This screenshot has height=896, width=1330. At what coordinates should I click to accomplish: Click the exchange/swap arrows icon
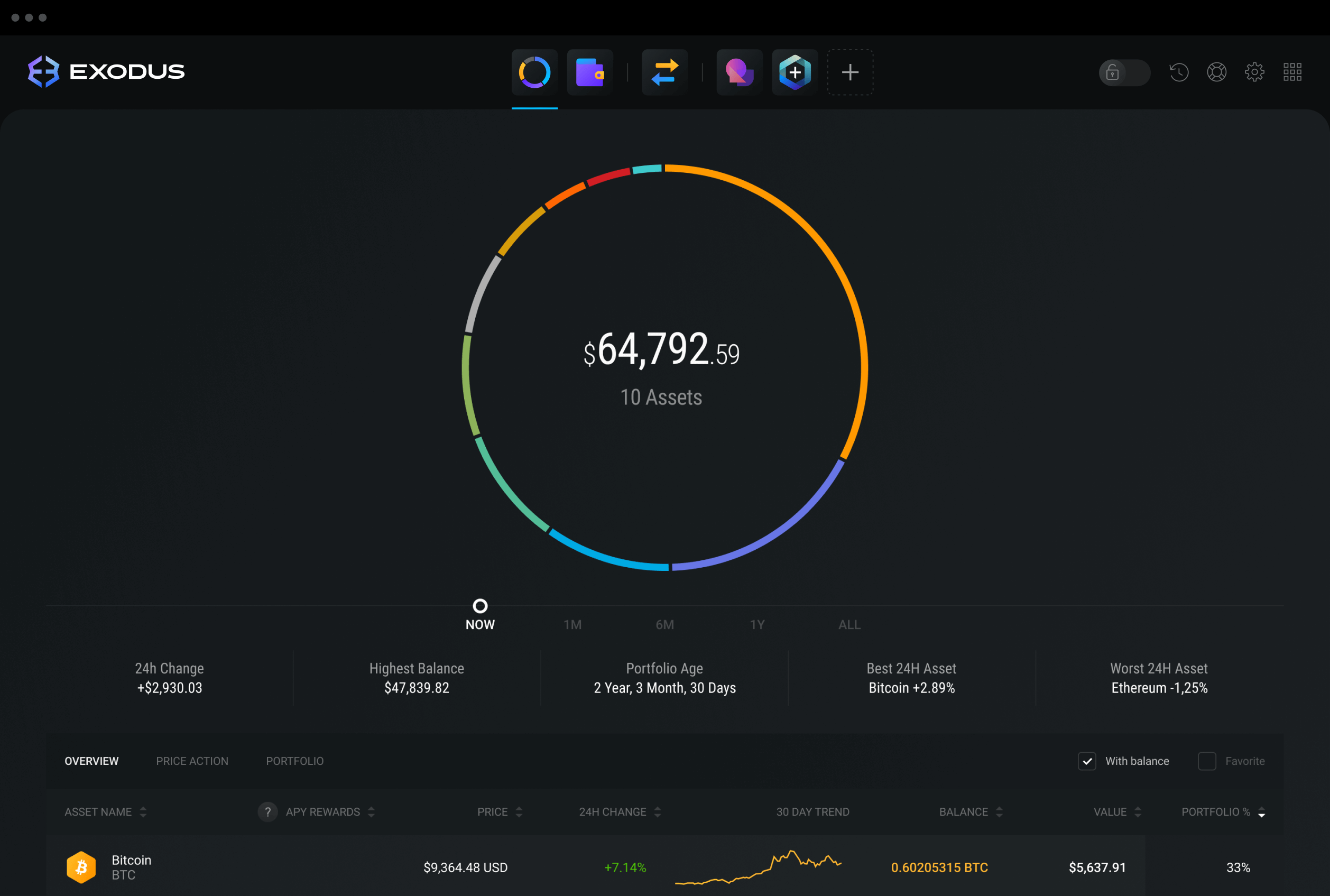point(664,70)
